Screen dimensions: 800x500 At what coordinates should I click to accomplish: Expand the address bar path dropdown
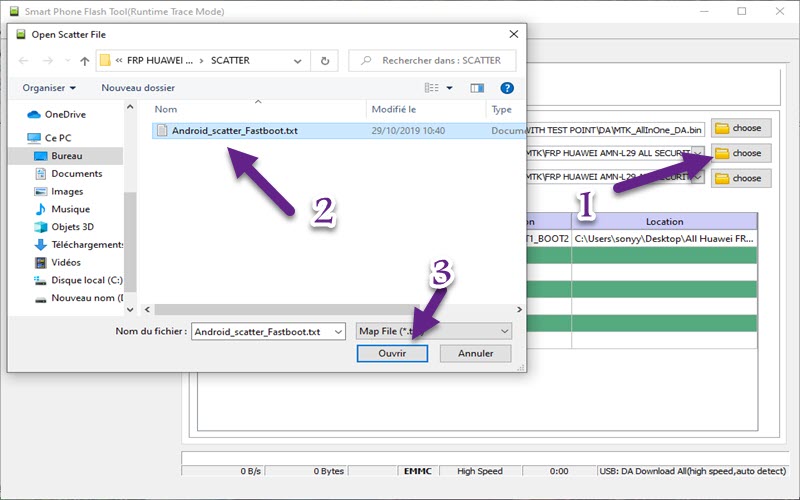pos(297,61)
